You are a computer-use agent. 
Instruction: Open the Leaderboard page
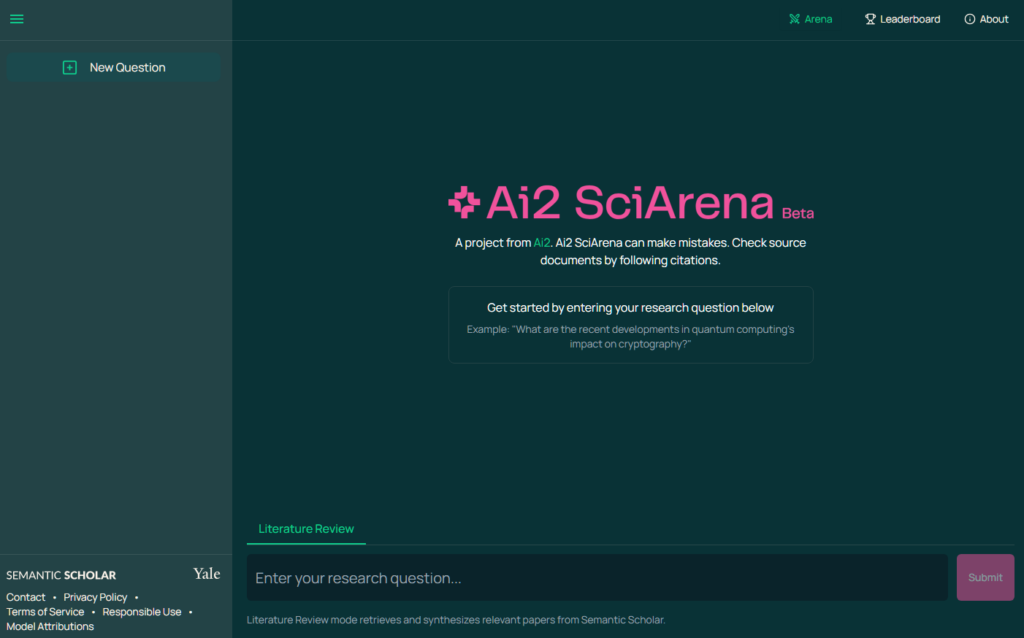(903, 19)
